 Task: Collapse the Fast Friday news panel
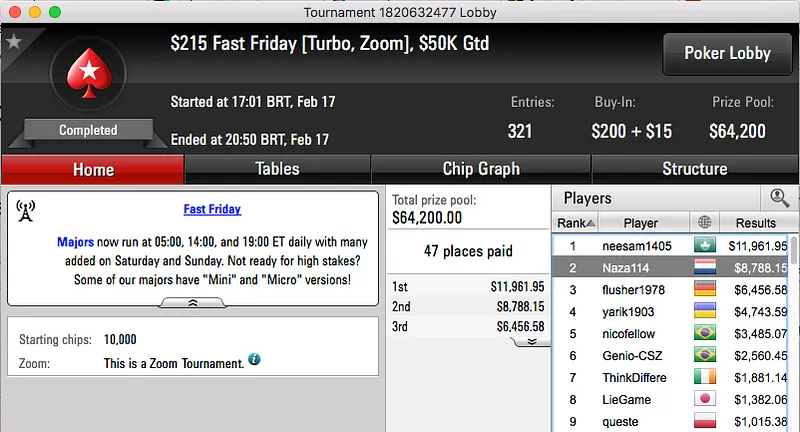(192, 301)
